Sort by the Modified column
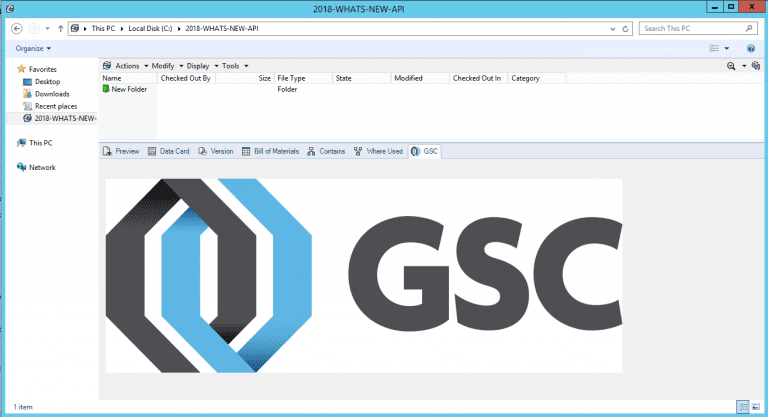768x417 pixels. [x=420, y=78]
